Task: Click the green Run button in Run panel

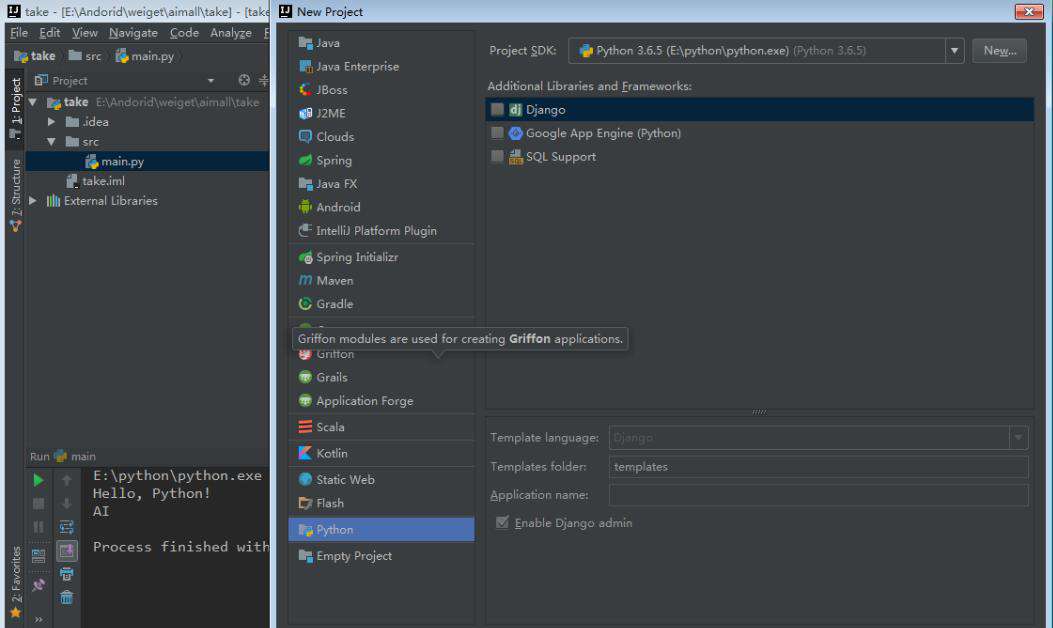Action: [38, 480]
